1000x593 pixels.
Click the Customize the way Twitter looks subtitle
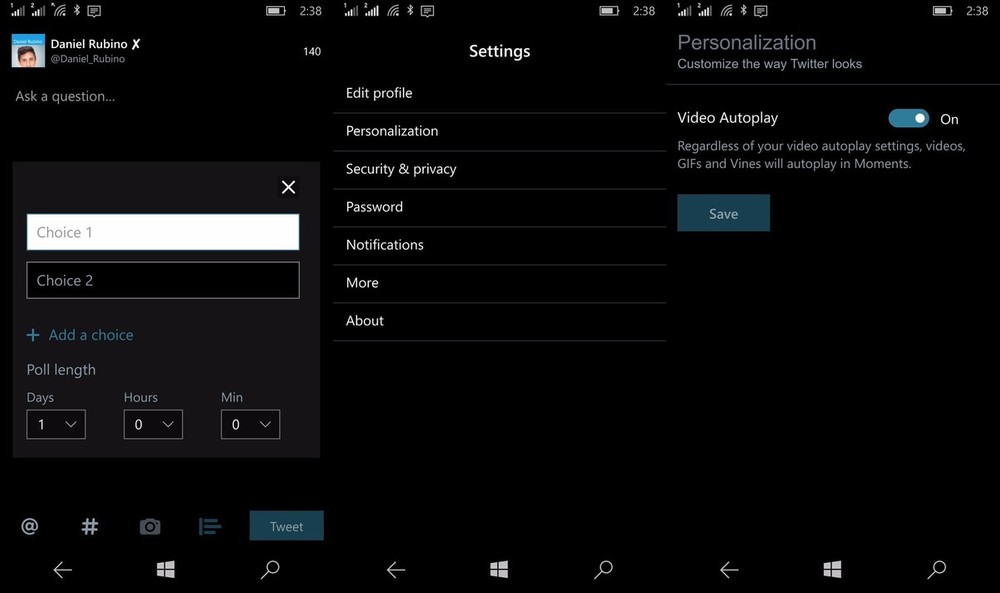pyautogui.click(x=769, y=64)
